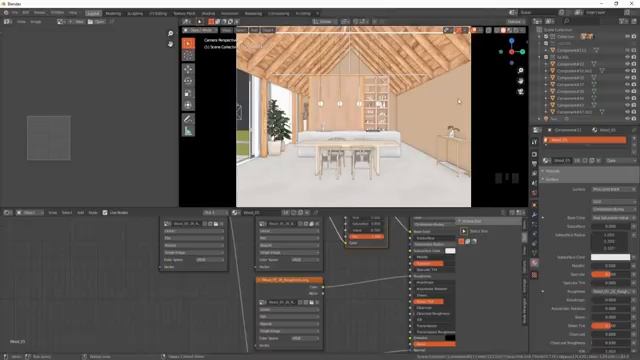Adjust the Sheen Tint slider in properties
Screen dimensions: 640x360
click(x=611, y=326)
